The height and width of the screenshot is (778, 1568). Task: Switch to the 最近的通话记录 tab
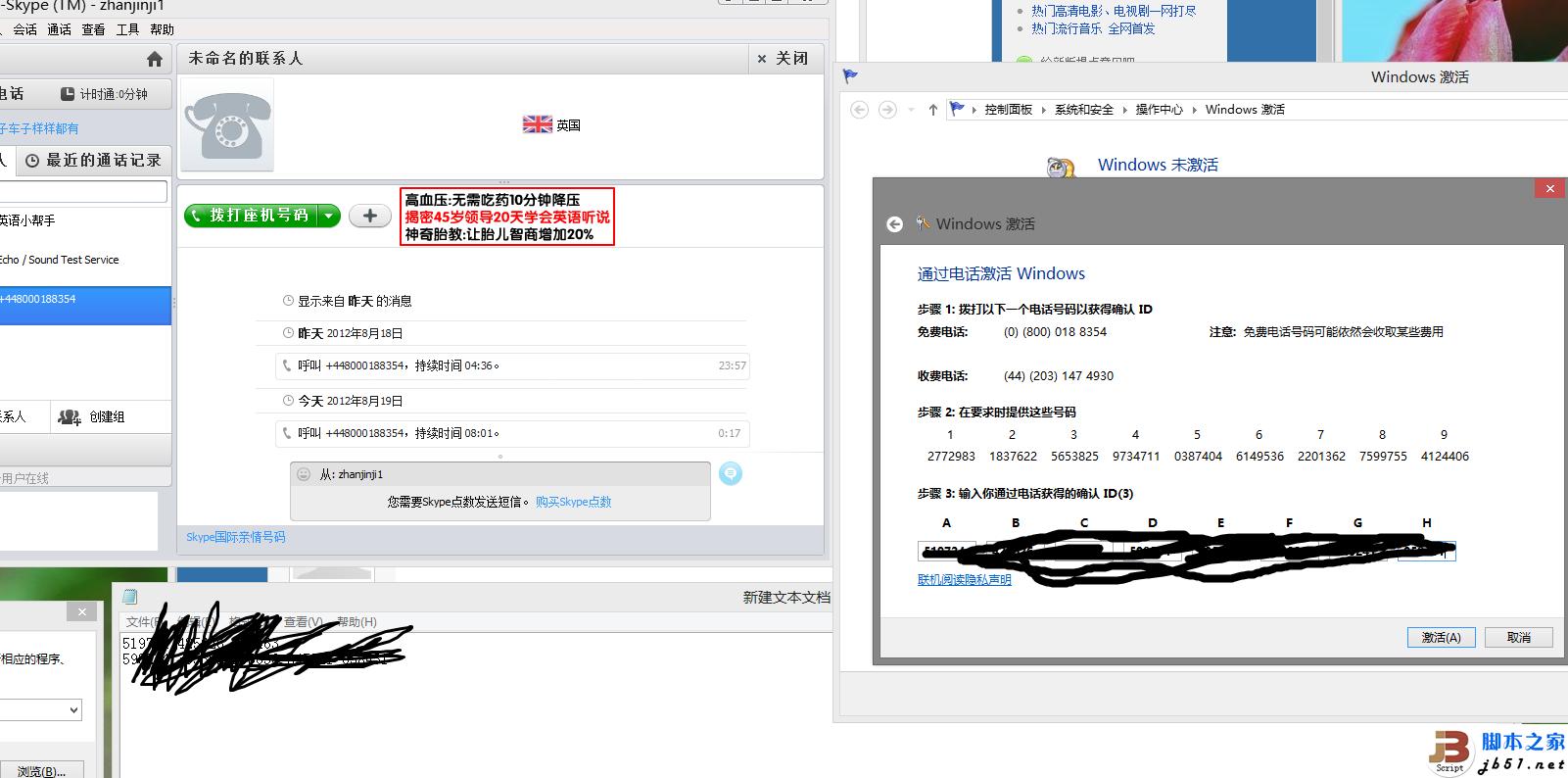[94, 161]
